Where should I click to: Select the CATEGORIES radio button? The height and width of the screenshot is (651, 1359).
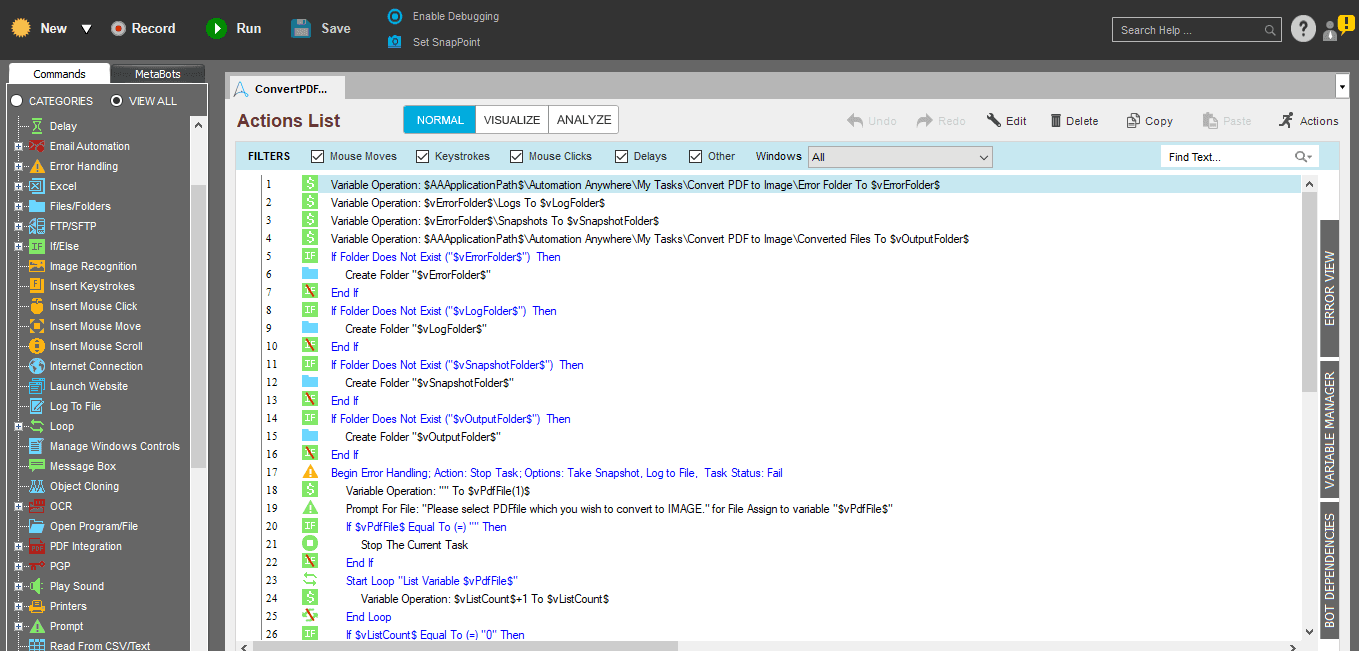coord(16,101)
